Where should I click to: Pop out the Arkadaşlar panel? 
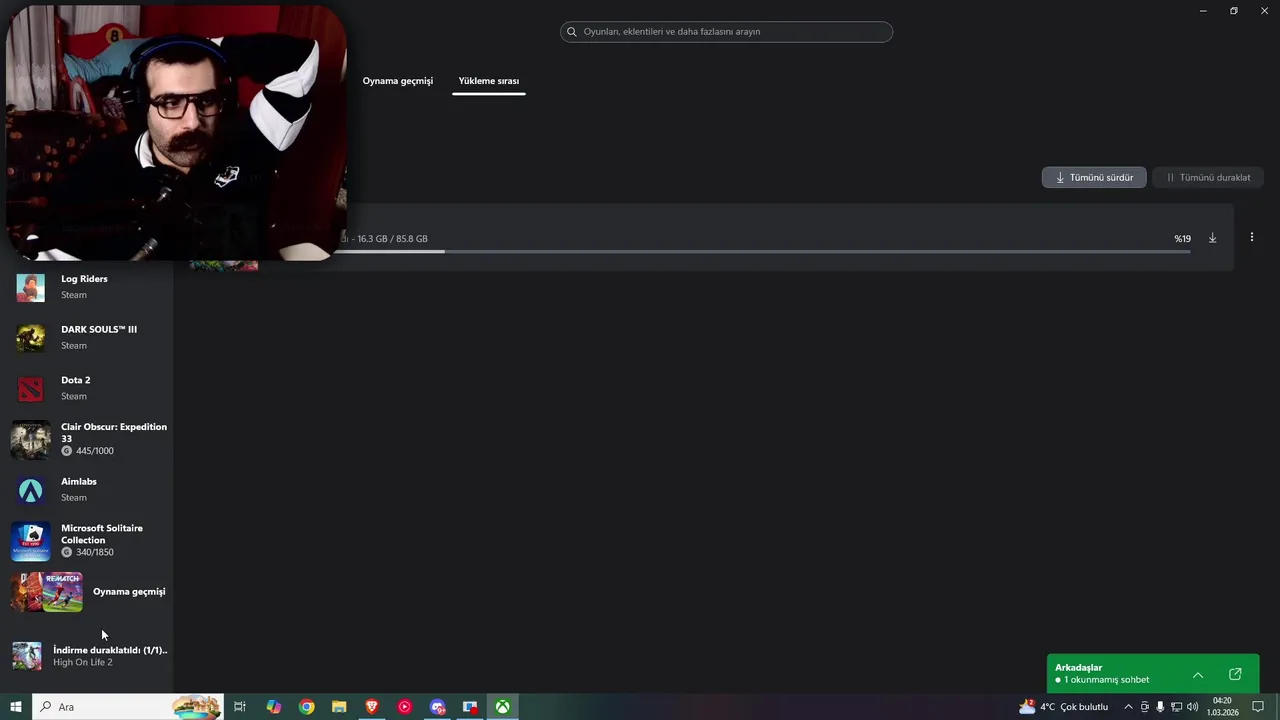pyautogui.click(x=1235, y=674)
